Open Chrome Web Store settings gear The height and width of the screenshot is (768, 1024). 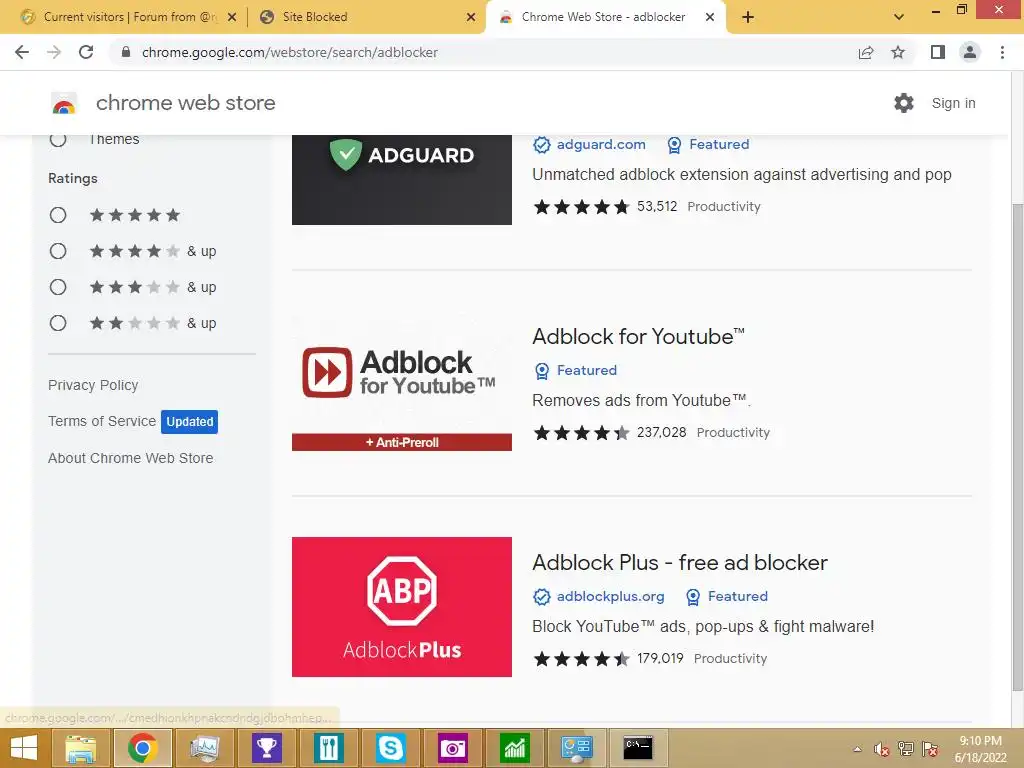pyautogui.click(x=904, y=103)
